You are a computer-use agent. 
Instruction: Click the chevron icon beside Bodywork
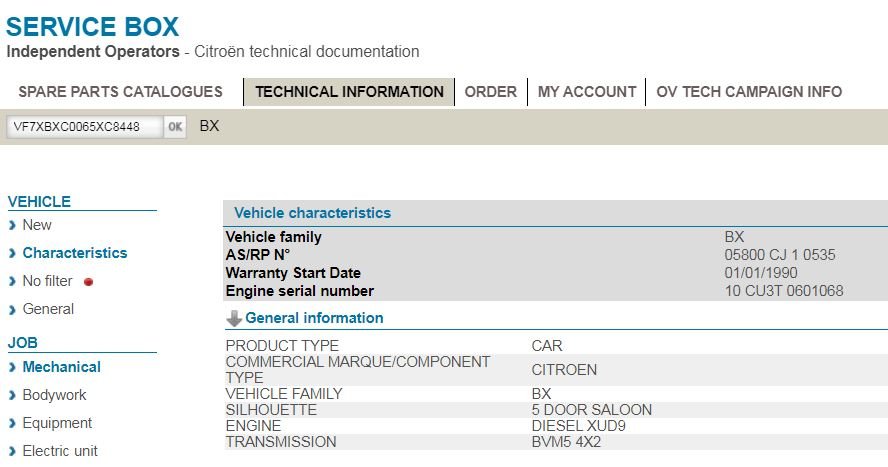[x=12, y=396]
